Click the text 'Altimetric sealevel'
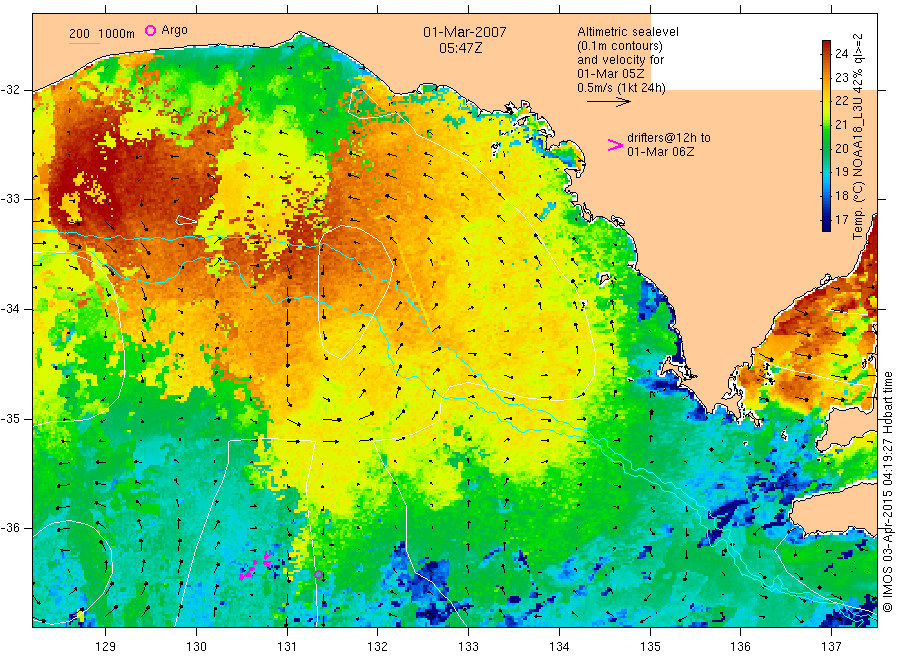This screenshot has width=900, height=660. [x=628, y=32]
